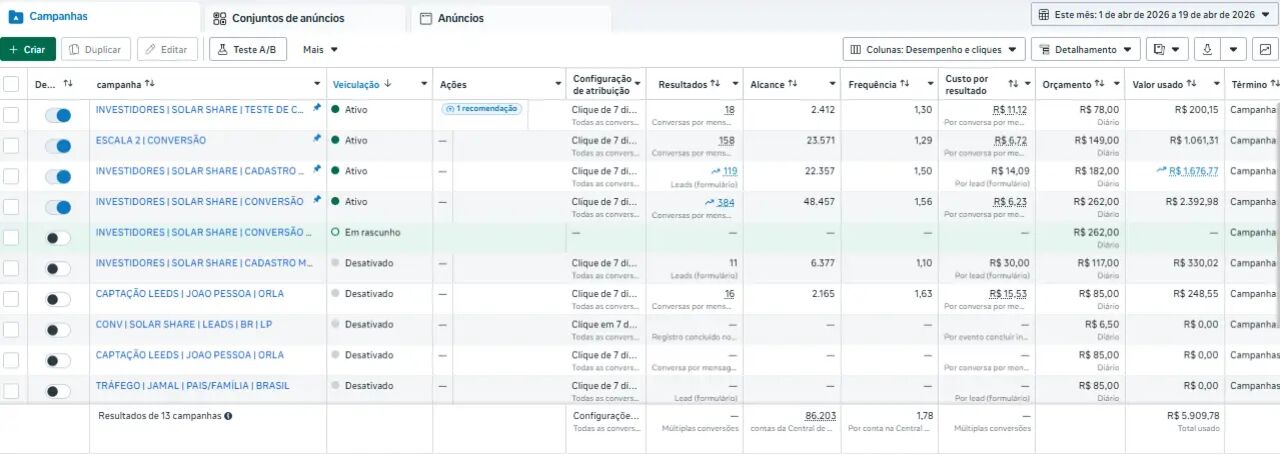
Task: Toggle off the TESTE DE C... campaign switch
Action: [58, 116]
